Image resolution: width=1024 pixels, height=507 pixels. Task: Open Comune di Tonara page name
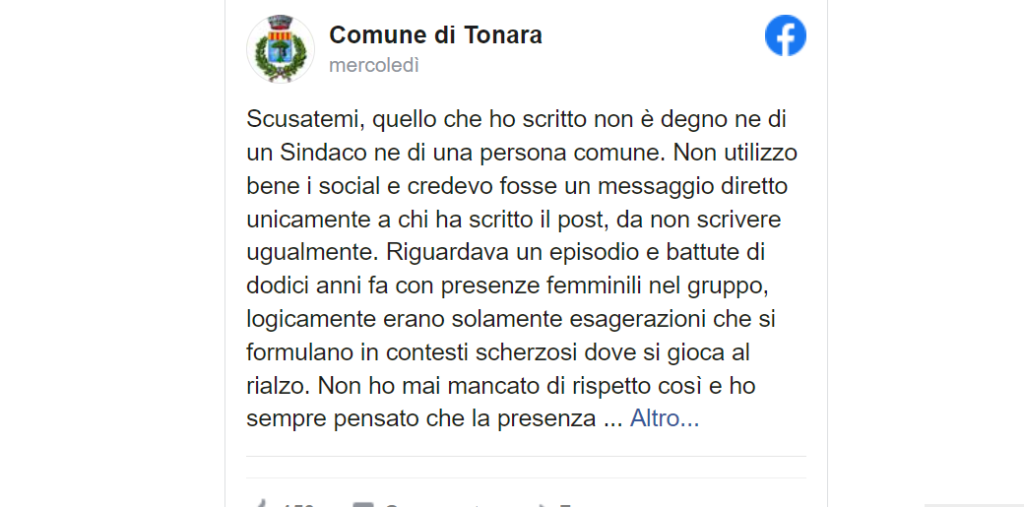[x=436, y=35]
